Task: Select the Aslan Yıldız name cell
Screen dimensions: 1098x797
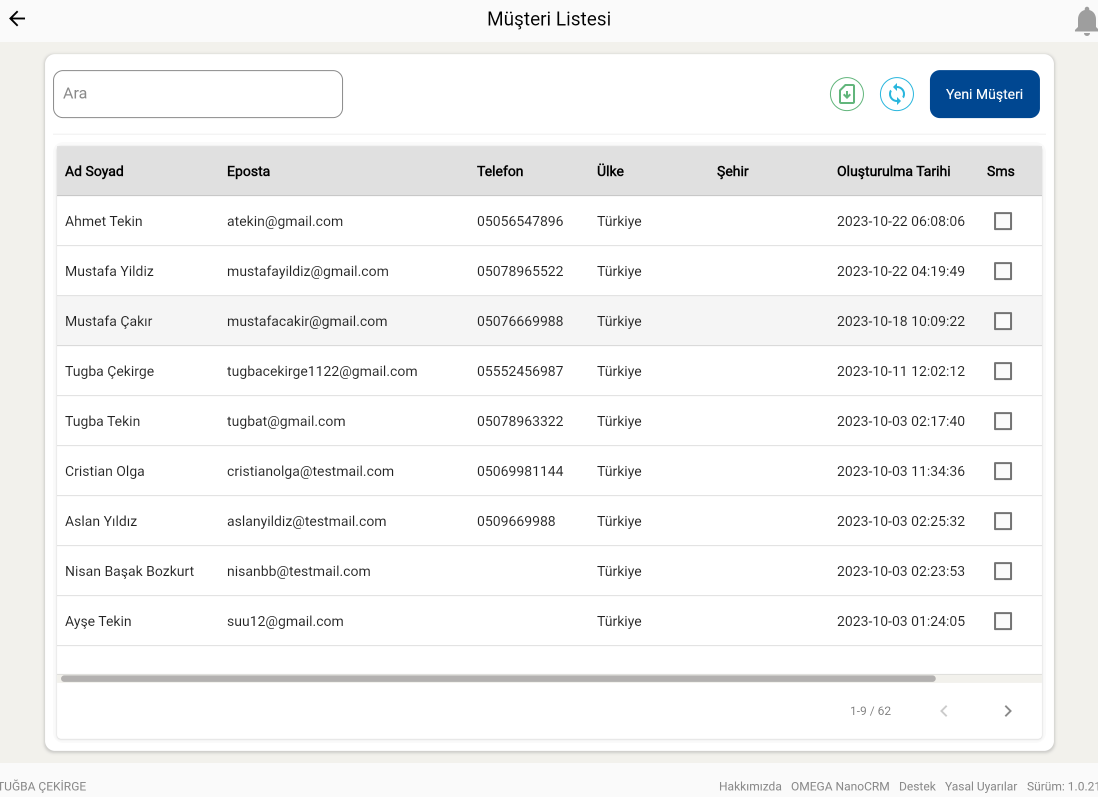Action: click(x=101, y=521)
